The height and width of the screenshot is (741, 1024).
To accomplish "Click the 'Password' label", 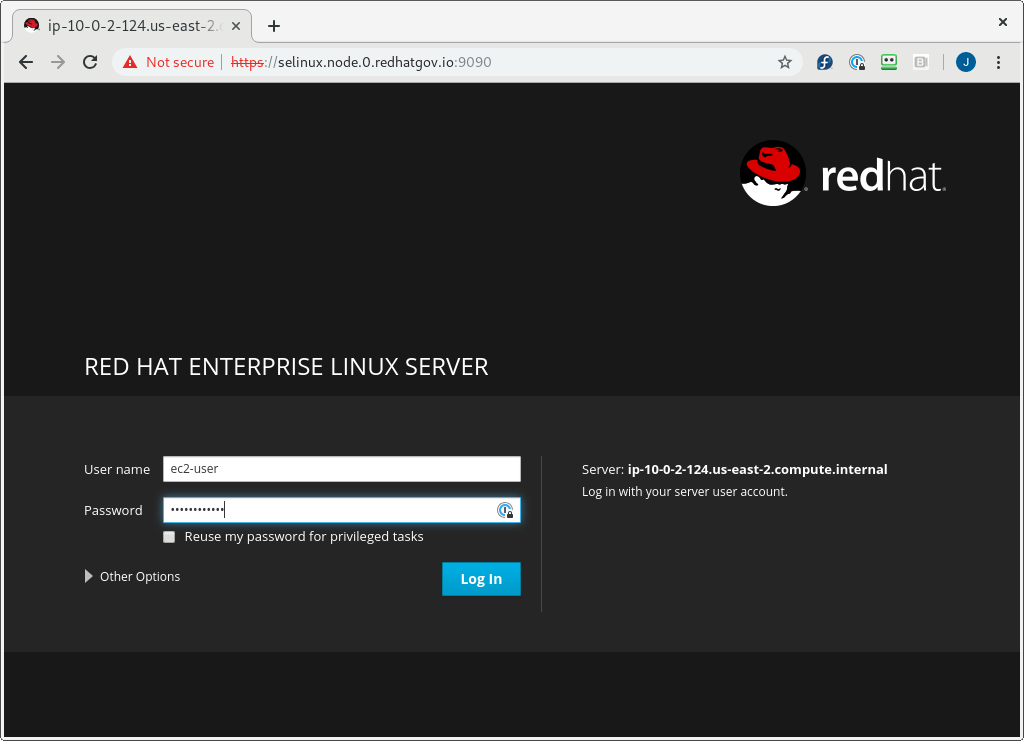I will [x=113, y=511].
